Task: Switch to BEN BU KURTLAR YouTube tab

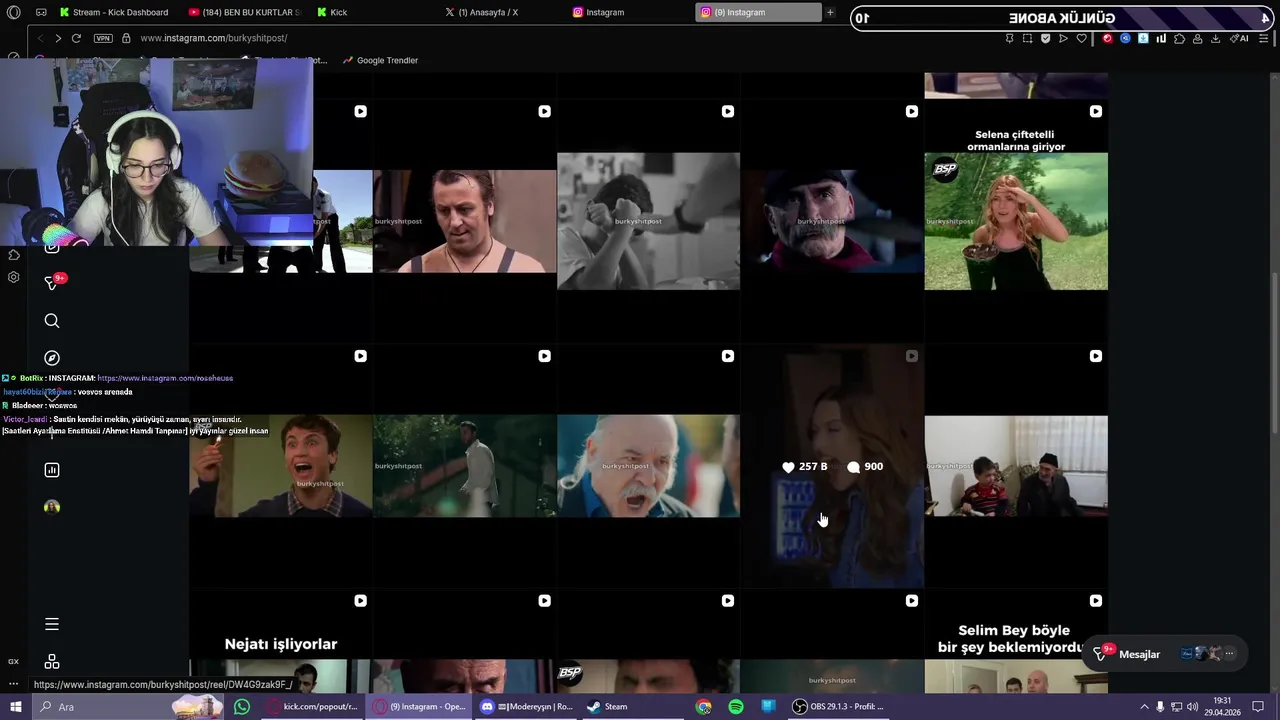Action: 244,12
